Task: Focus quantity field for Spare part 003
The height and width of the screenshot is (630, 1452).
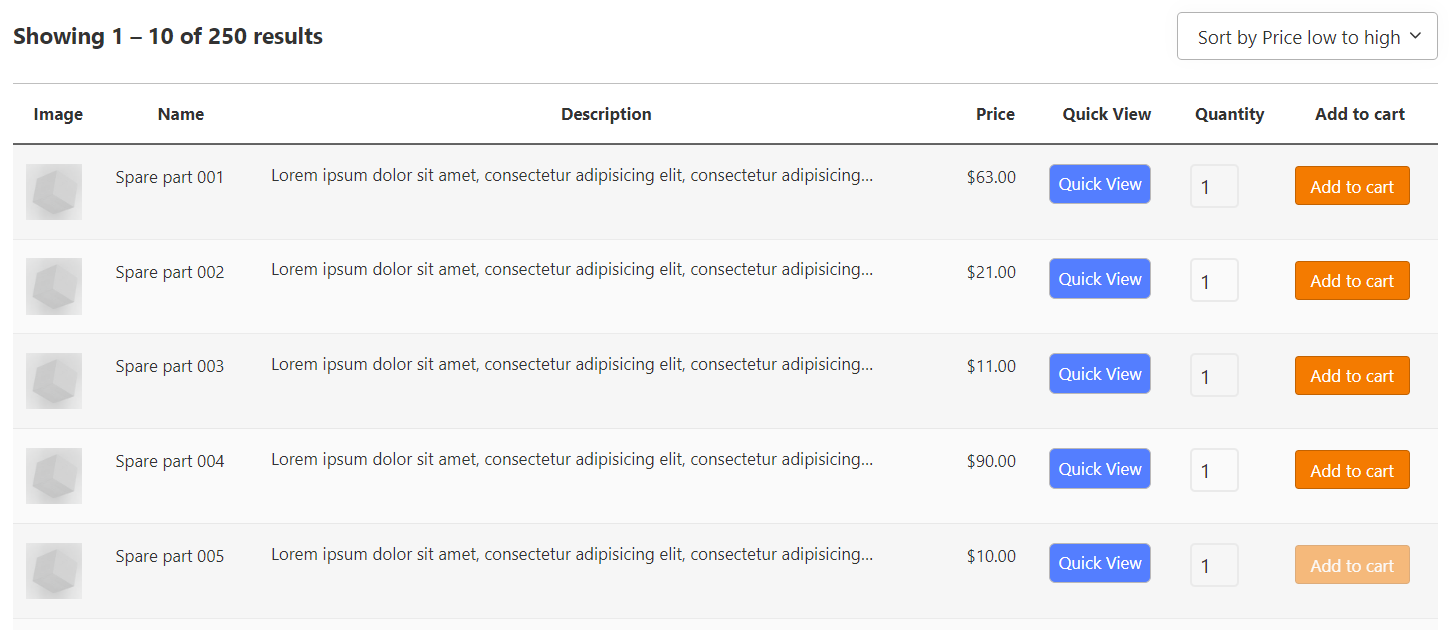Action: coord(1214,376)
